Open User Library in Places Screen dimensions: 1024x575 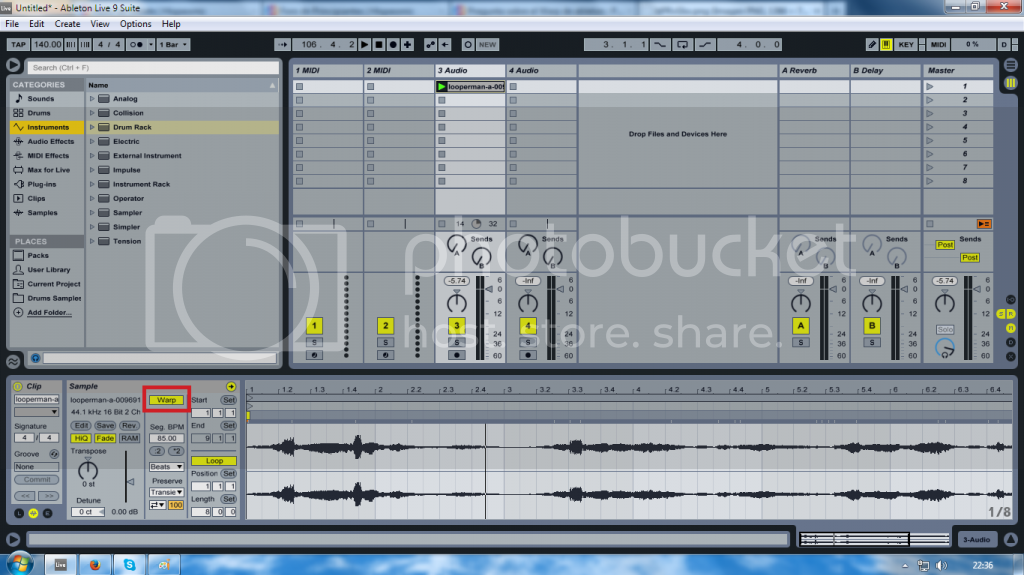pos(47,270)
